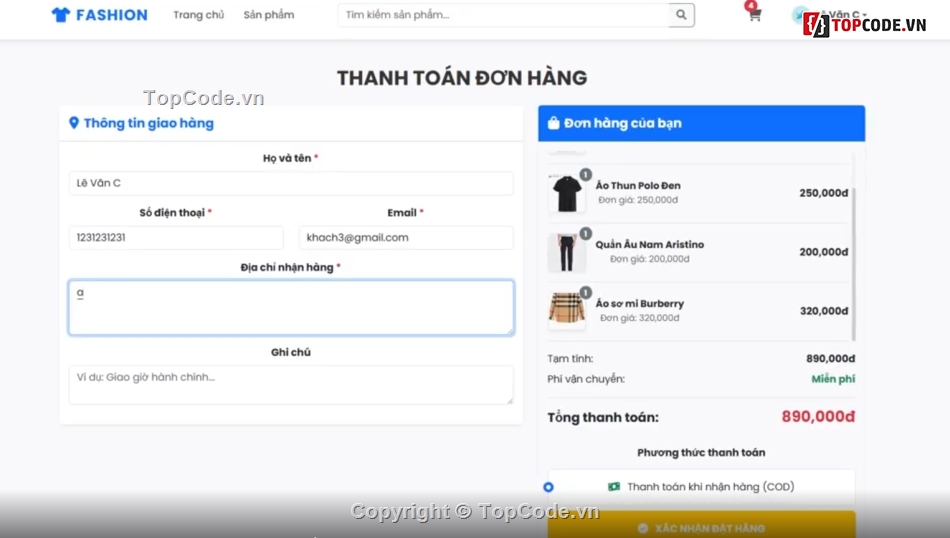
Task: Click the order list scrollbar
Action: click(x=854, y=264)
